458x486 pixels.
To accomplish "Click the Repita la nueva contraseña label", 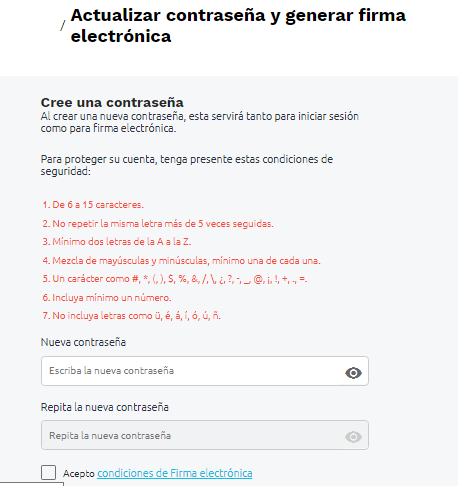I will pos(104,407).
